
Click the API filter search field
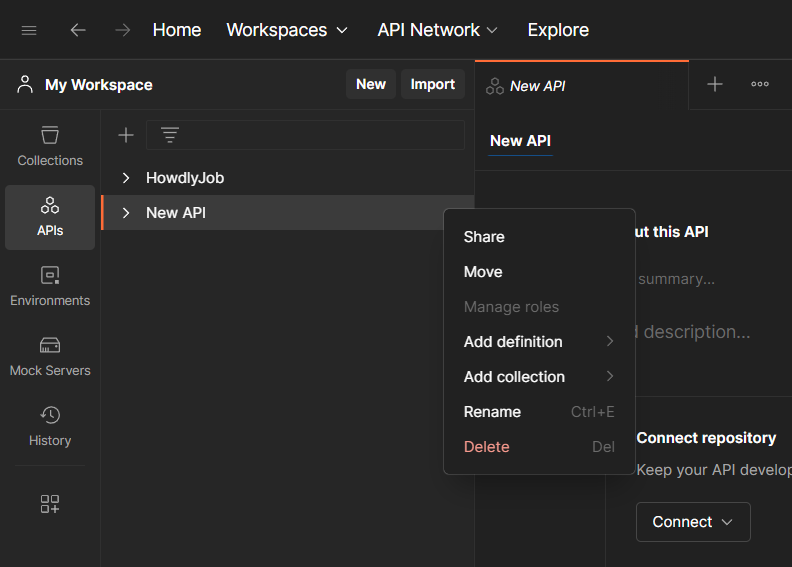tap(305, 135)
